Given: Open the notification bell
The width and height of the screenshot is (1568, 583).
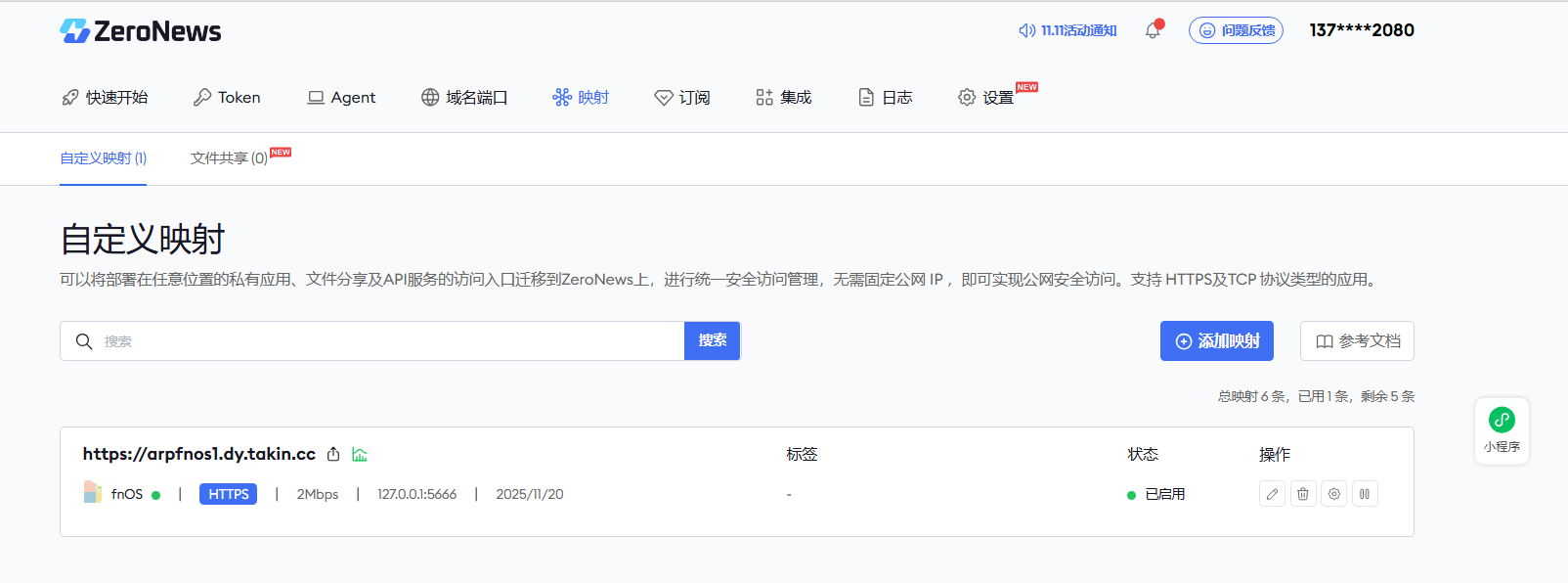Looking at the screenshot, I should 1153,31.
